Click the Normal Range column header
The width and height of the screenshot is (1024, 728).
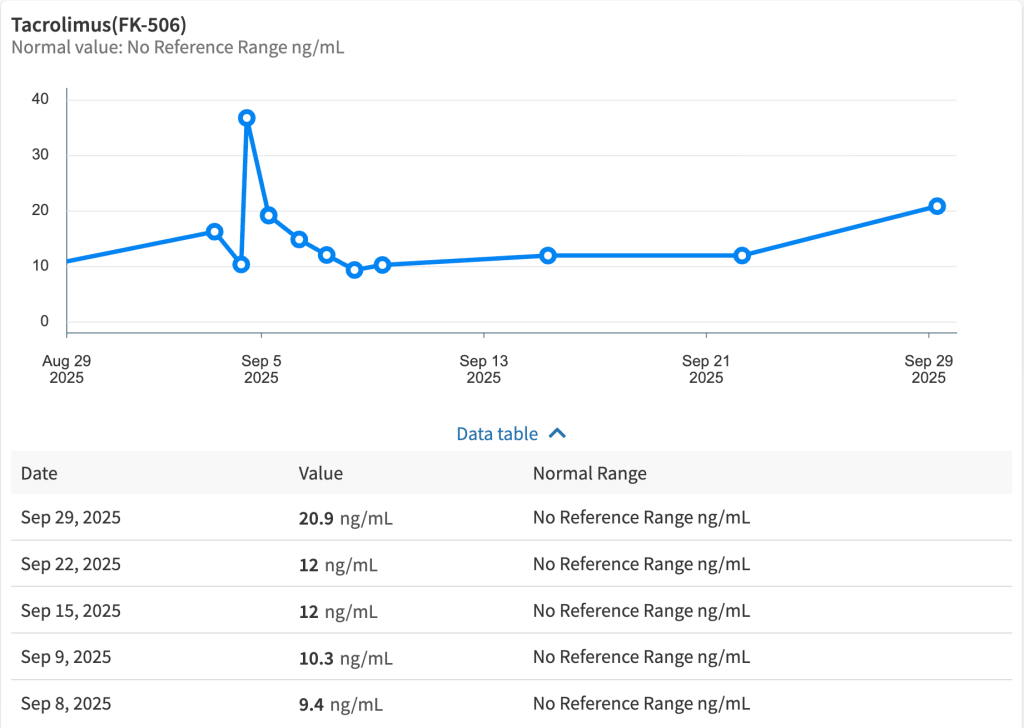(589, 474)
